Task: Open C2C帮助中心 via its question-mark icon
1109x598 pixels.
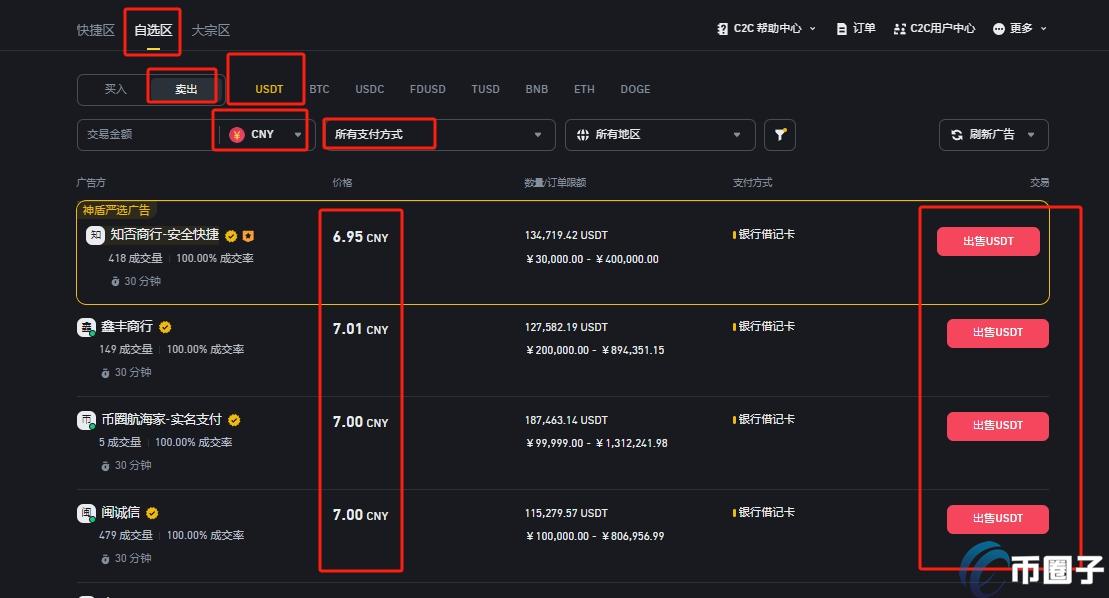Action: coord(723,28)
